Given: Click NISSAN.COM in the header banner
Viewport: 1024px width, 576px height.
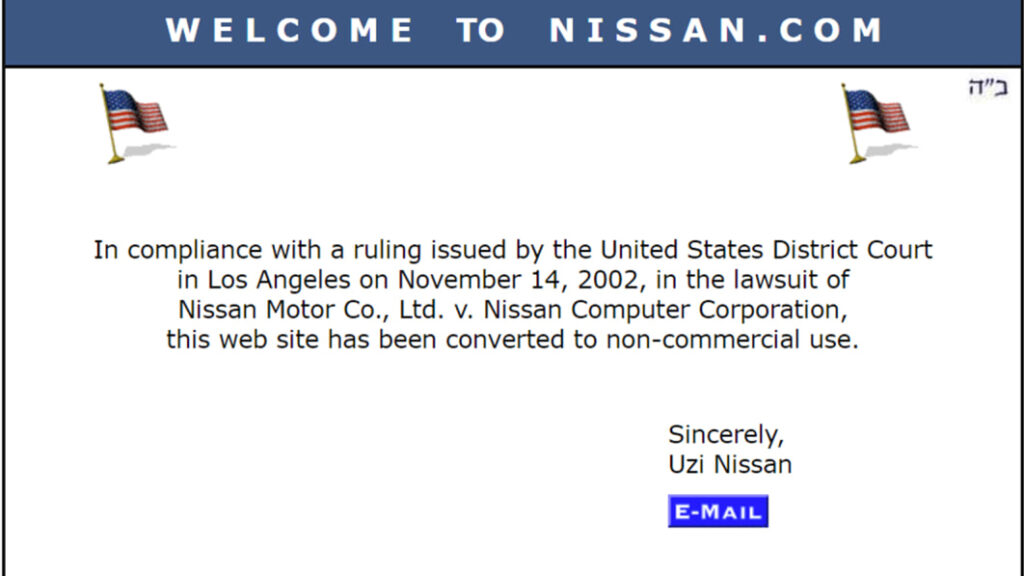Looking at the screenshot, I should (716, 31).
